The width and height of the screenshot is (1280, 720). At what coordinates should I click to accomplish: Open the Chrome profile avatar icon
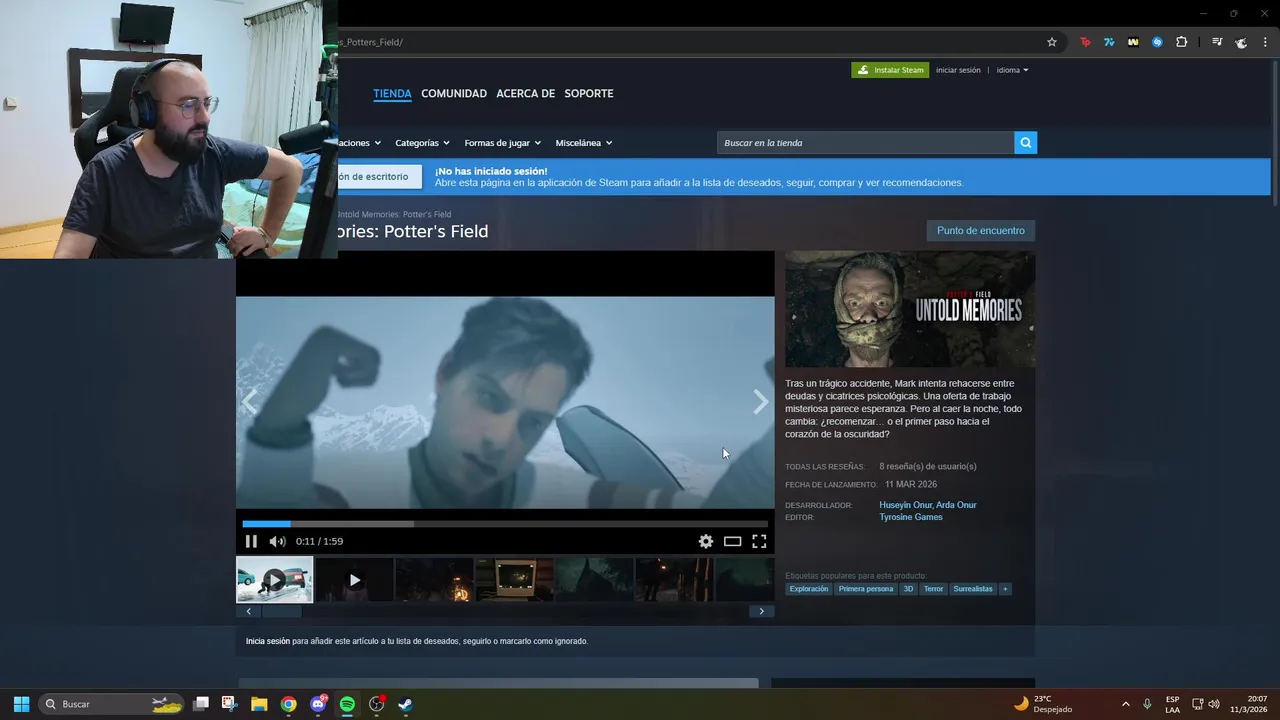point(1241,42)
